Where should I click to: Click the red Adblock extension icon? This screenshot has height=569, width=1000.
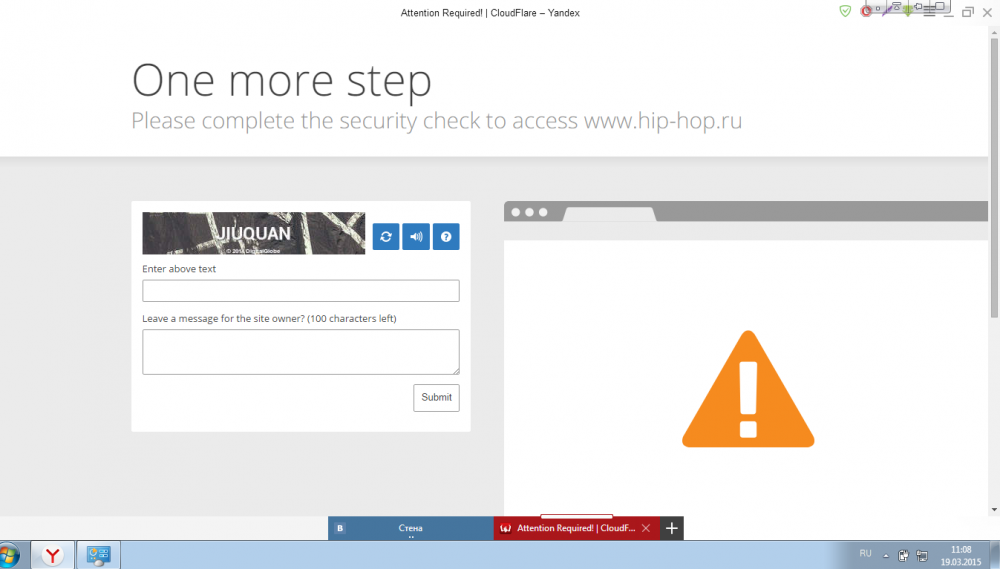tap(866, 11)
